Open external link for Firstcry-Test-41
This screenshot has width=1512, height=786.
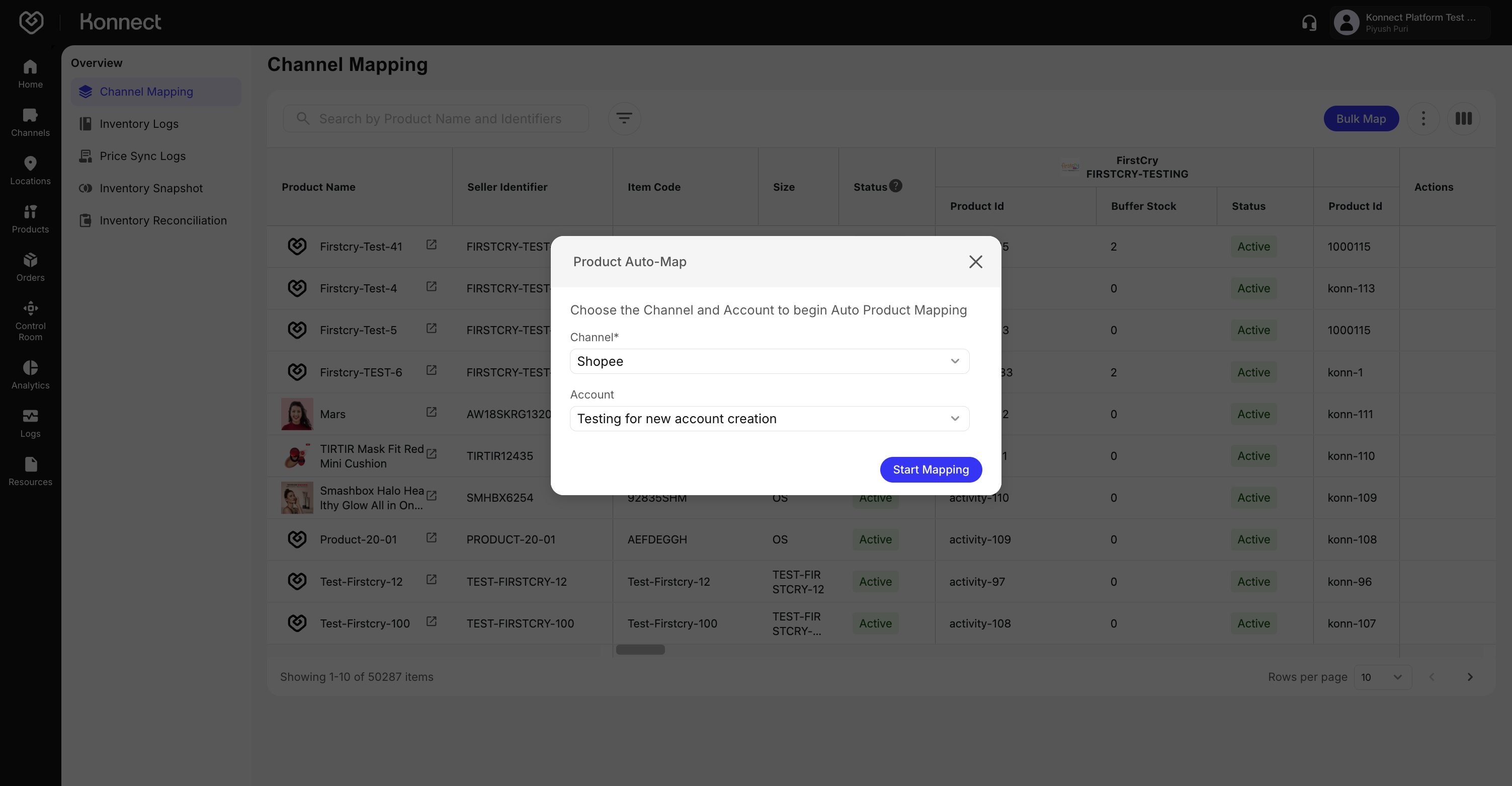[x=432, y=245]
